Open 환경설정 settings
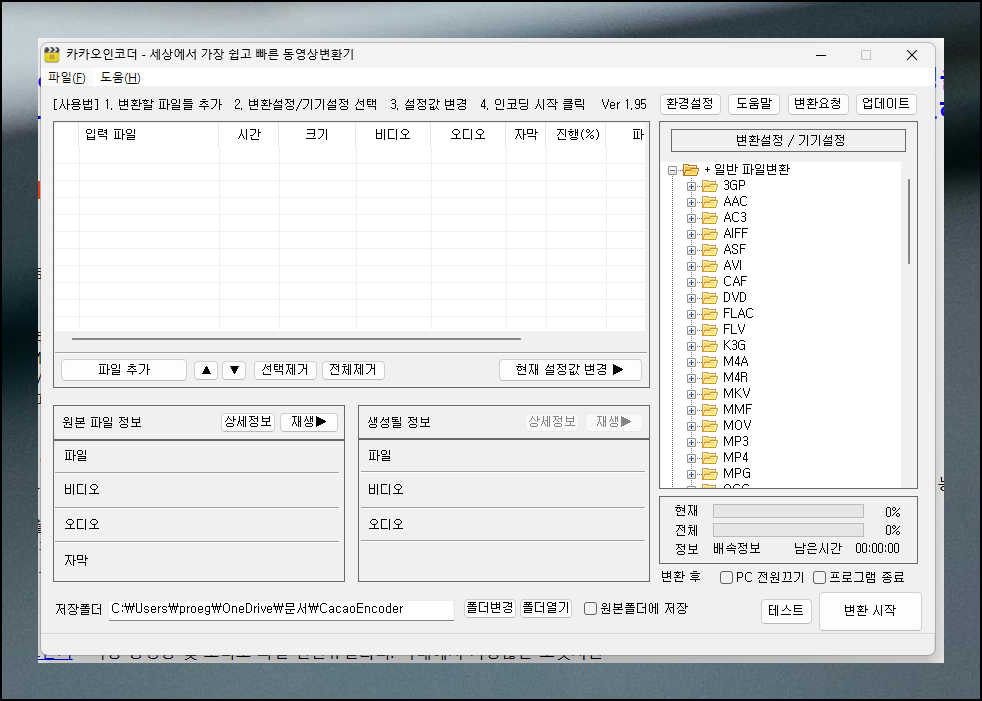The image size is (982, 701). [x=690, y=104]
